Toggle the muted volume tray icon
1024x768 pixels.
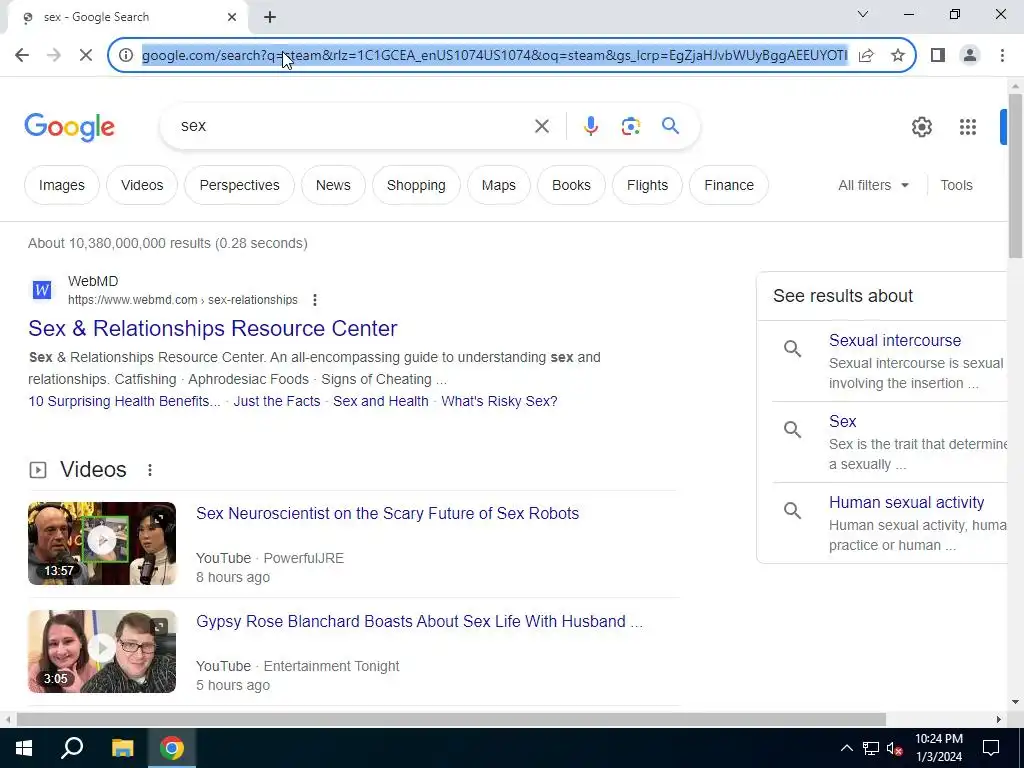point(895,748)
